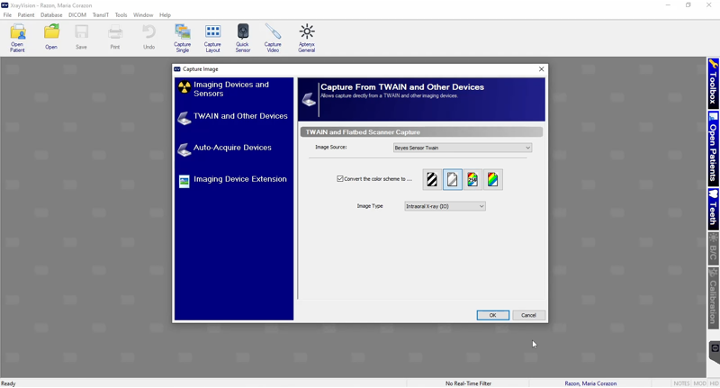Launch the Quick Sensor tool
Image resolution: width=720 pixels, height=388 pixels.
pyautogui.click(x=243, y=38)
